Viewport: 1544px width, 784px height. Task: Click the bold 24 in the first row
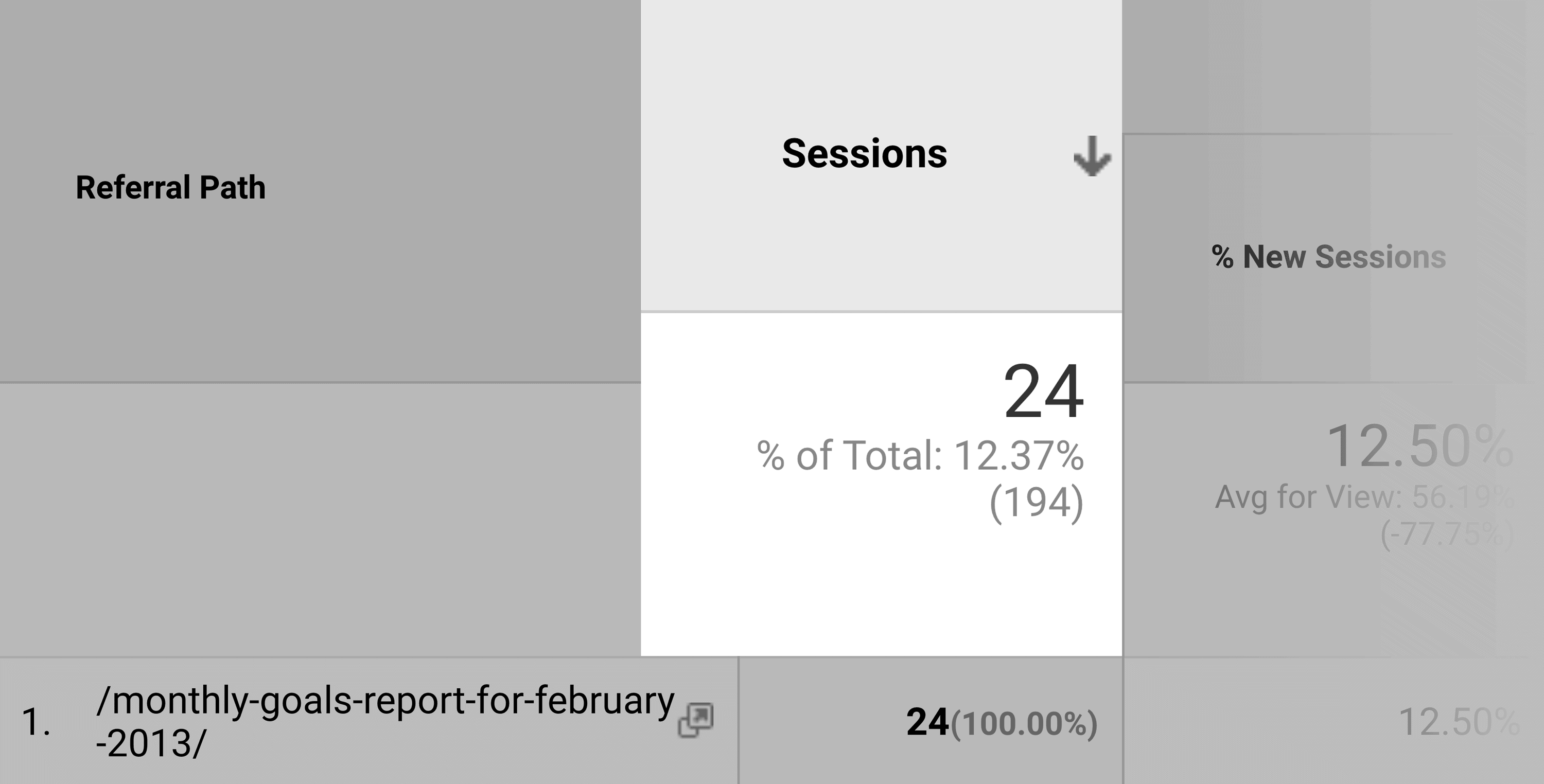pos(927,722)
